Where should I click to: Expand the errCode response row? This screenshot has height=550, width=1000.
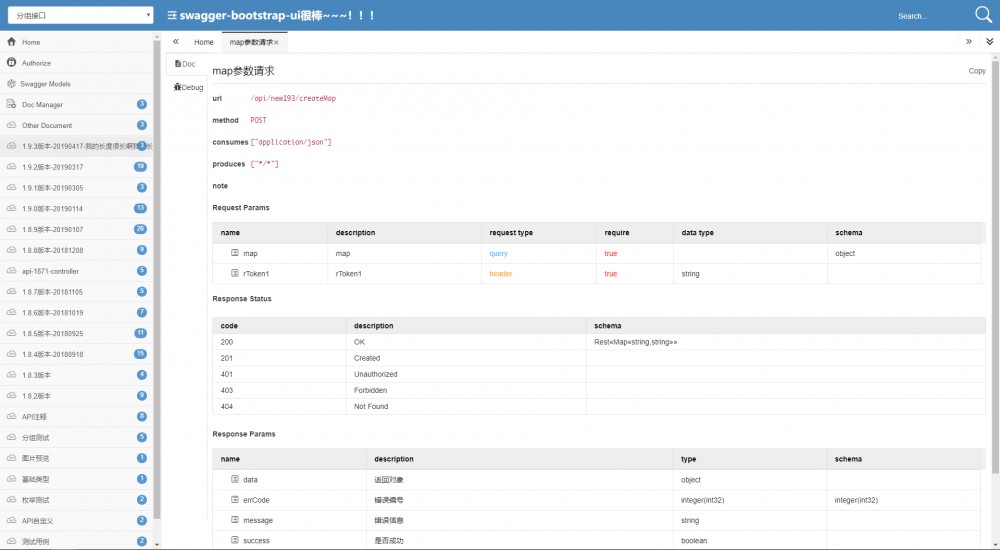point(235,500)
